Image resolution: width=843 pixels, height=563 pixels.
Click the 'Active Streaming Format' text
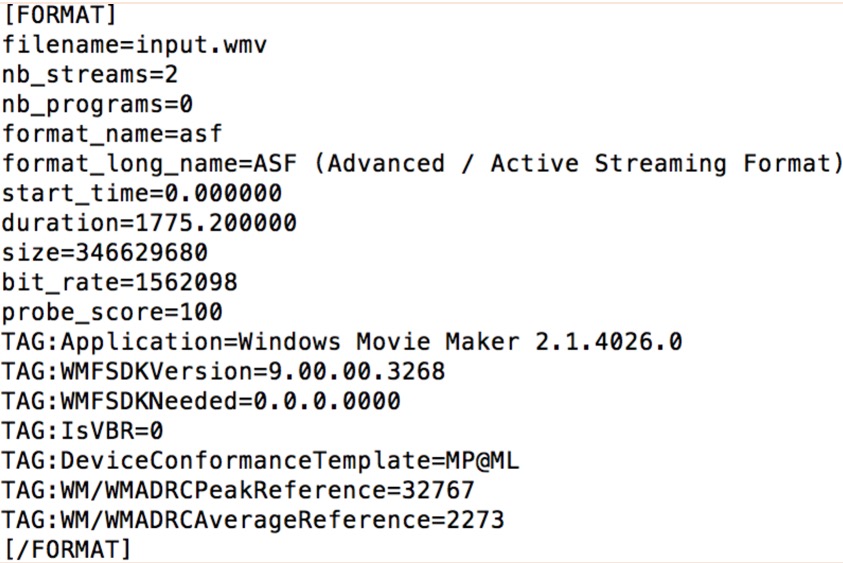pos(659,163)
